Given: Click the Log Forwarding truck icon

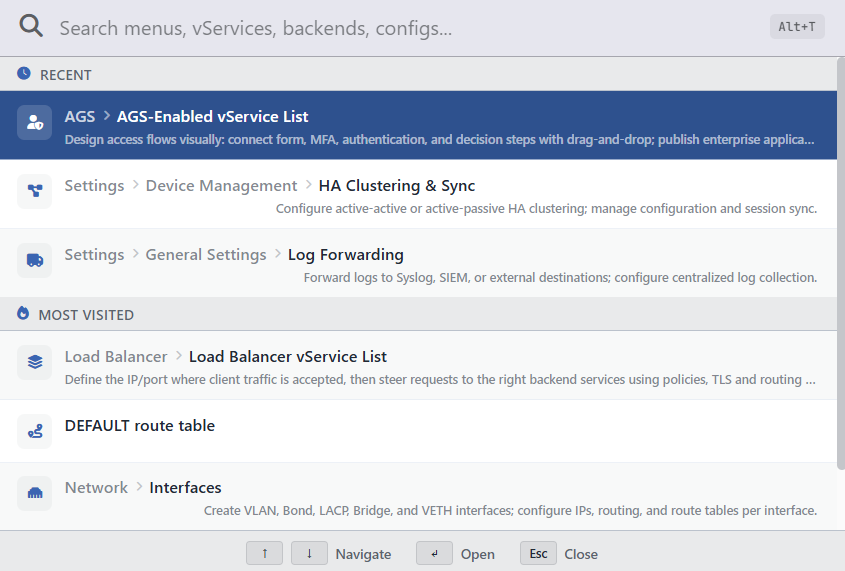Looking at the screenshot, I should coord(34,260).
